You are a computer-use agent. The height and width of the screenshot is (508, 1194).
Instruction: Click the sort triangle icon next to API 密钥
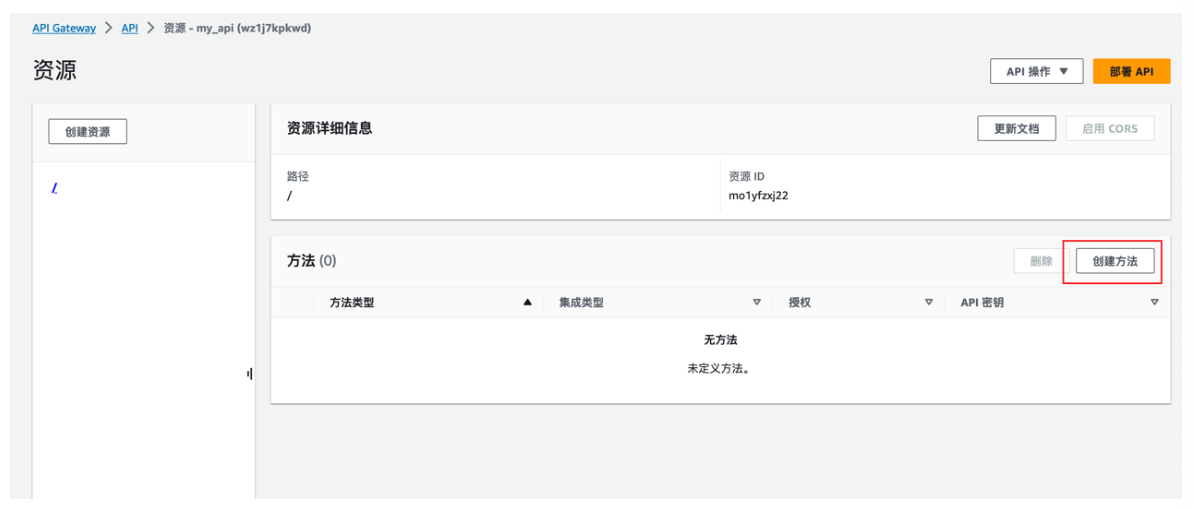1154,302
